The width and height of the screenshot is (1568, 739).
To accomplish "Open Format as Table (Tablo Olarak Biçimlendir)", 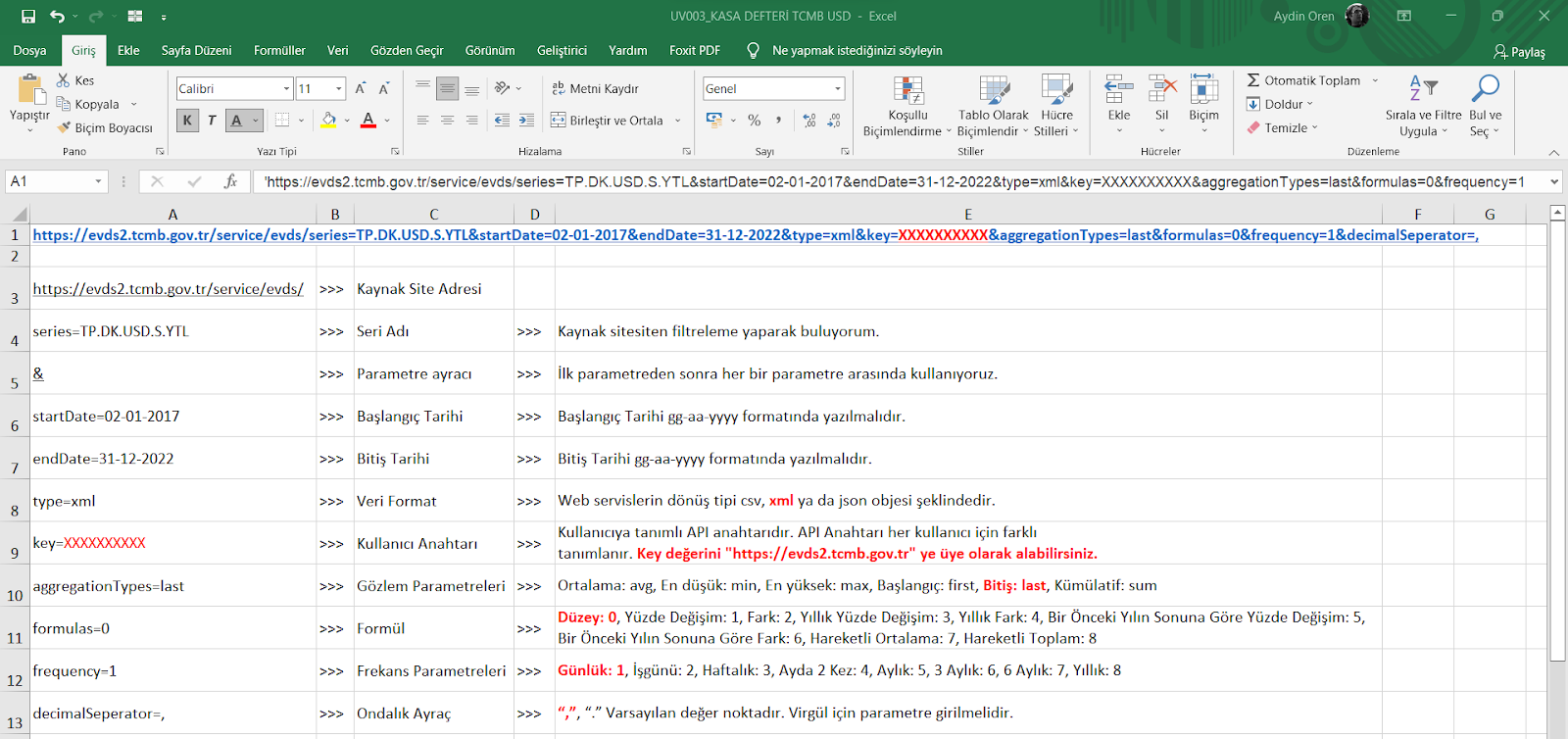I will (x=993, y=106).
